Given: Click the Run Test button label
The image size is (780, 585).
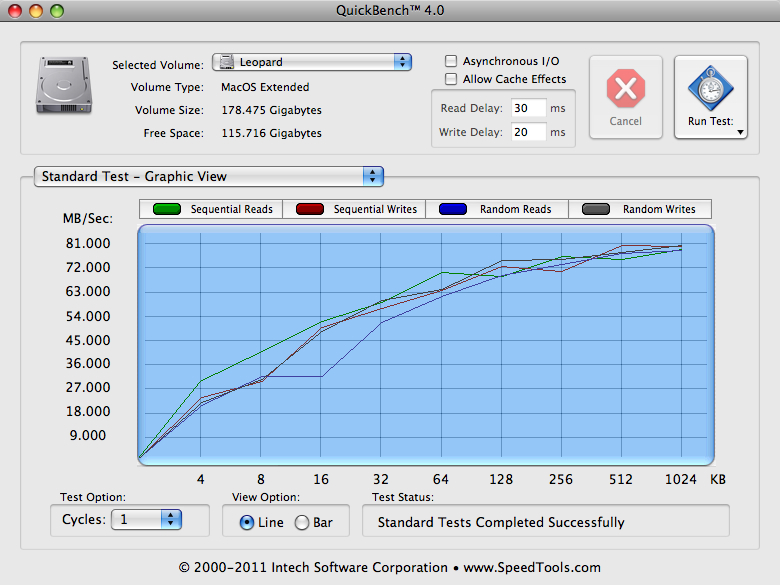Looking at the screenshot, I should pyautogui.click(x=710, y=121).
